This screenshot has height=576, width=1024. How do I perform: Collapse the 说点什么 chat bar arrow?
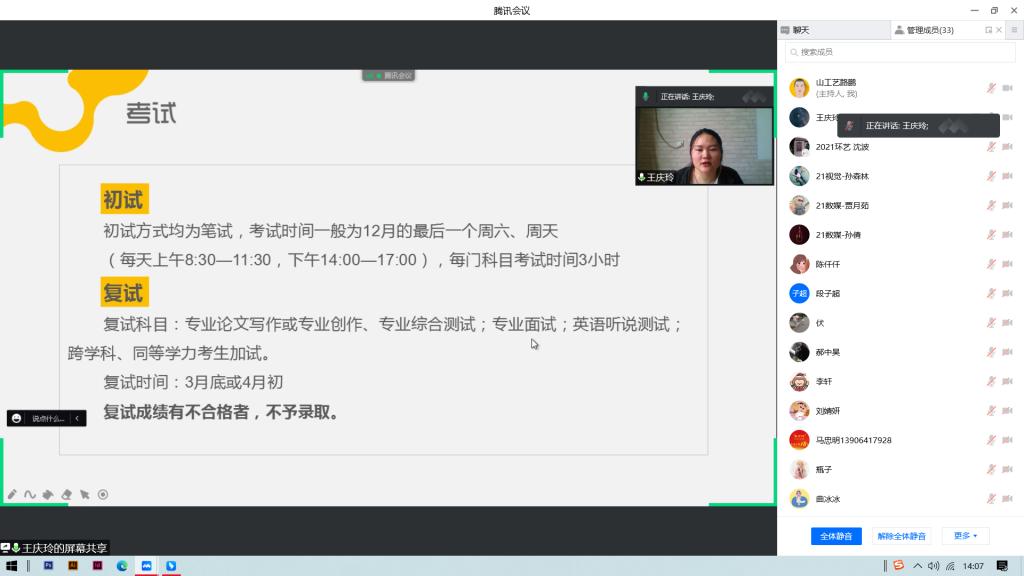(x=77, y=418)
